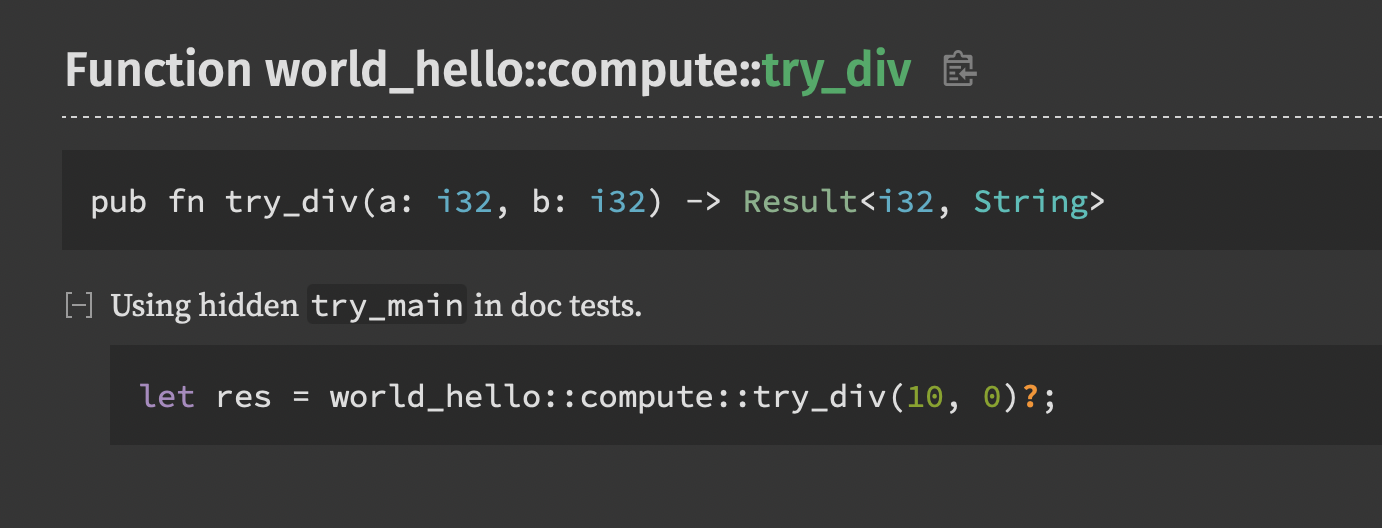Click the word Function in the heading
The image size is (1382, 528).
pos(158,69)
